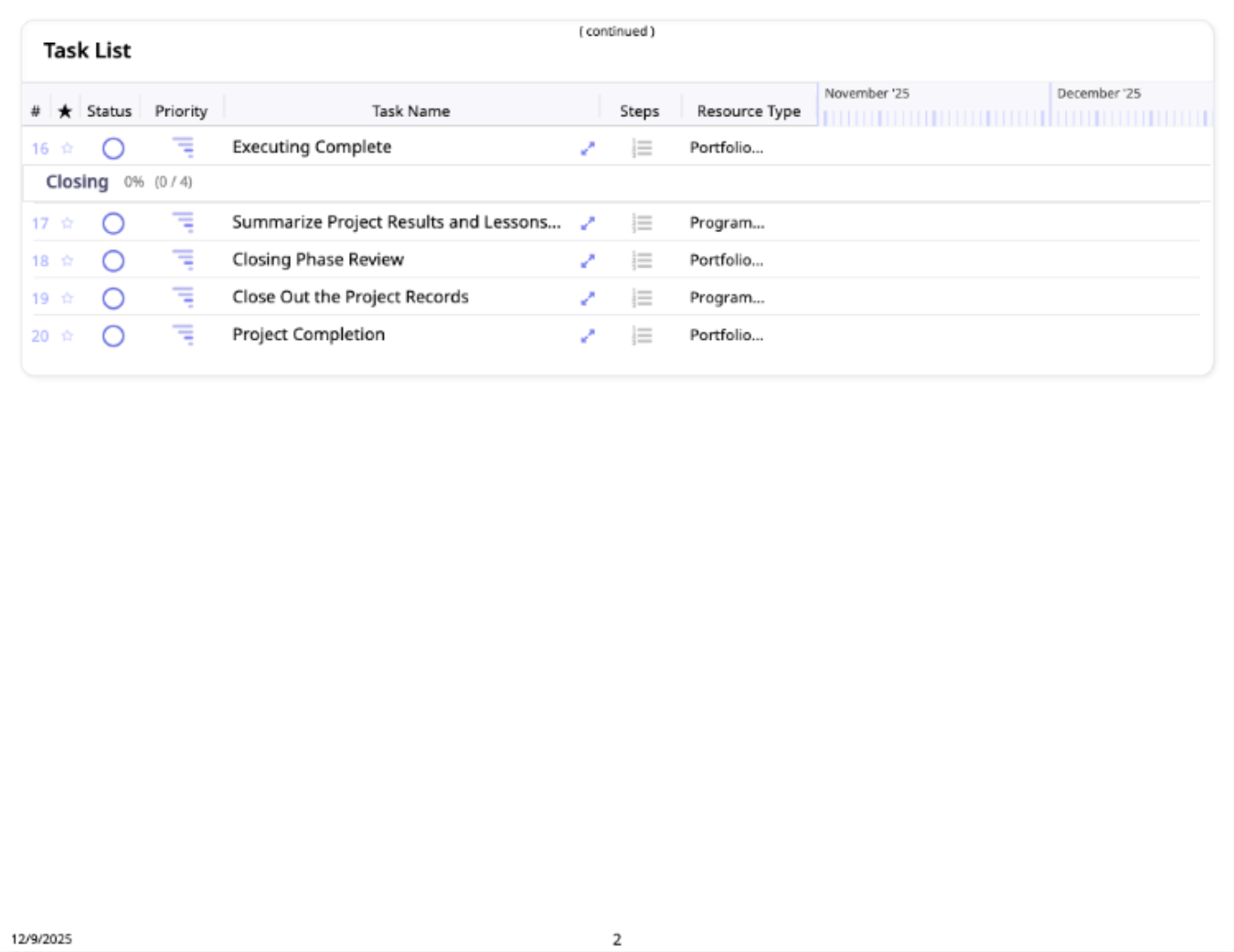Click task number 19 link

[x=40, y=298]
